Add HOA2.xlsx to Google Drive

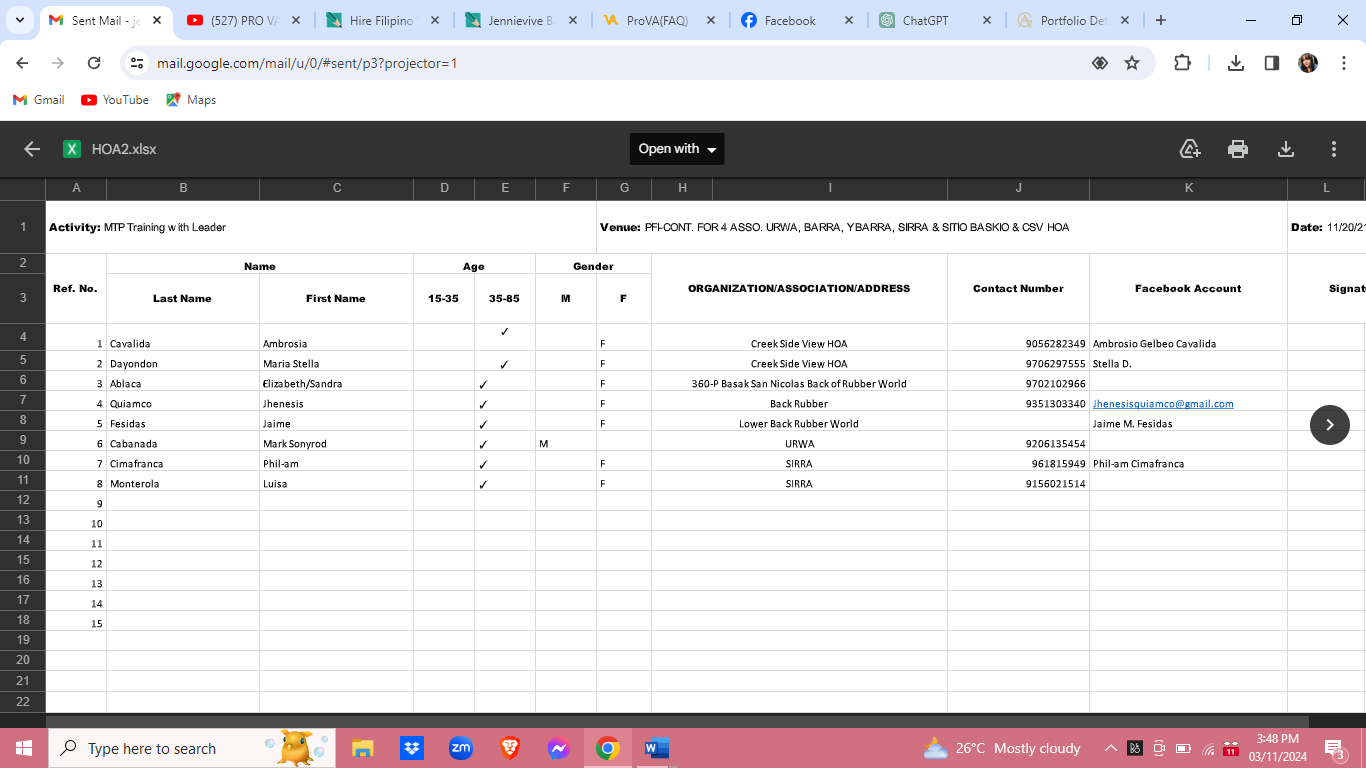point(1190,149)
